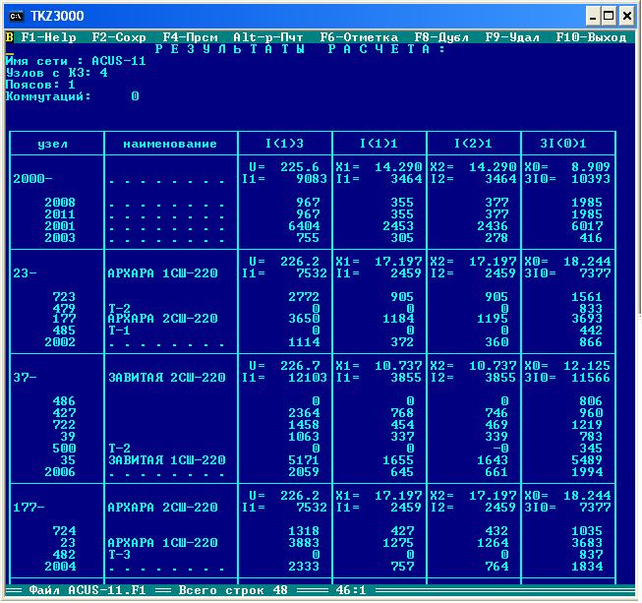Screen dimensions: 642x603
Task: Click the 'наименование' column header
Action: pos(170,144)
